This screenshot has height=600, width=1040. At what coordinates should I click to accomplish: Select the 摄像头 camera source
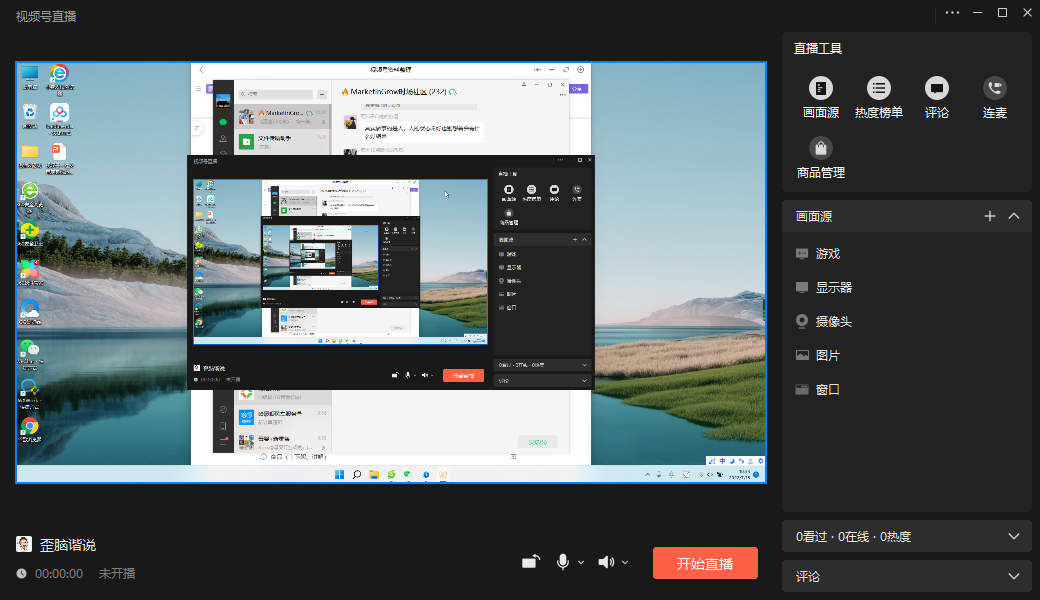pos(833,322)
